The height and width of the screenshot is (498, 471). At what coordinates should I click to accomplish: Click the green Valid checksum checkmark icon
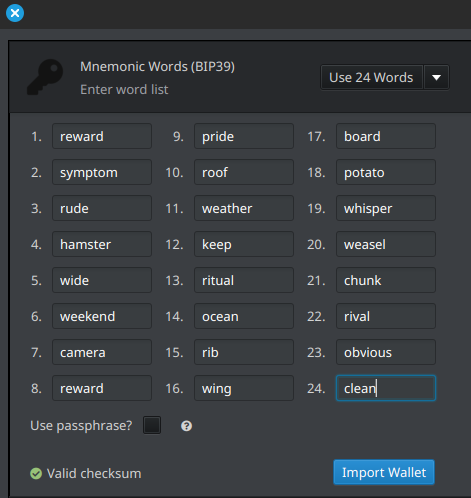pos(36,473)
